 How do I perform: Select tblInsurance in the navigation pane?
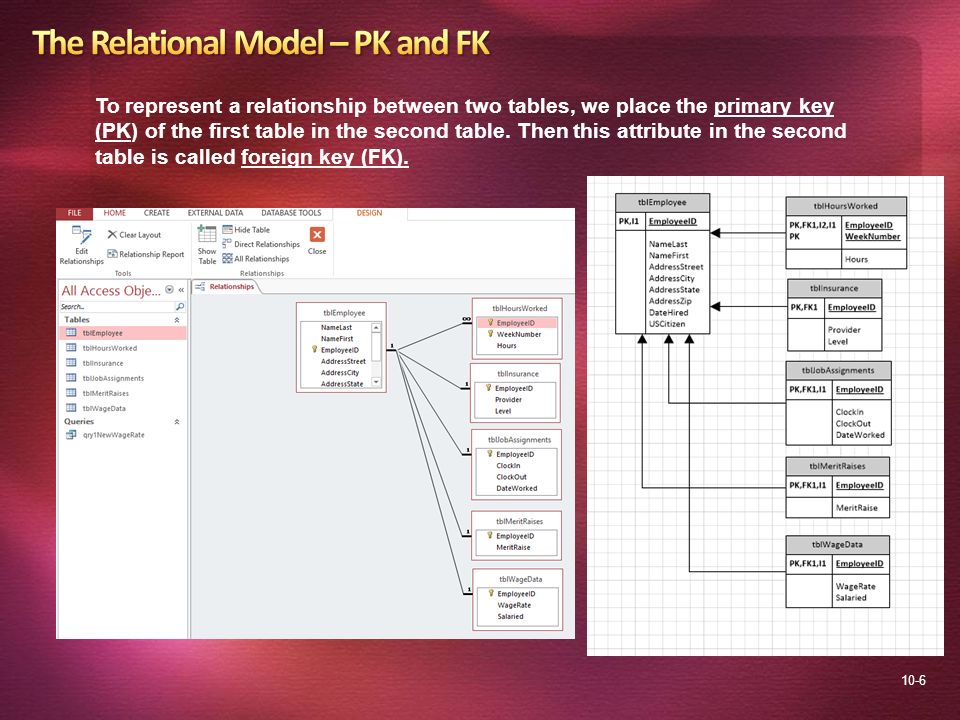pos(122,363)
